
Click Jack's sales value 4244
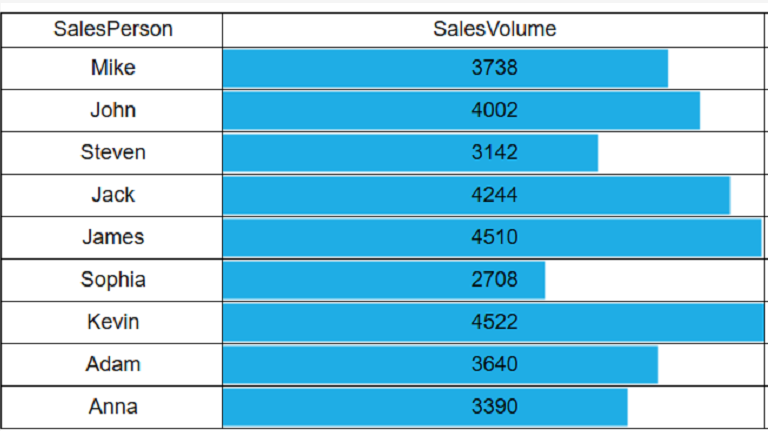494,195
